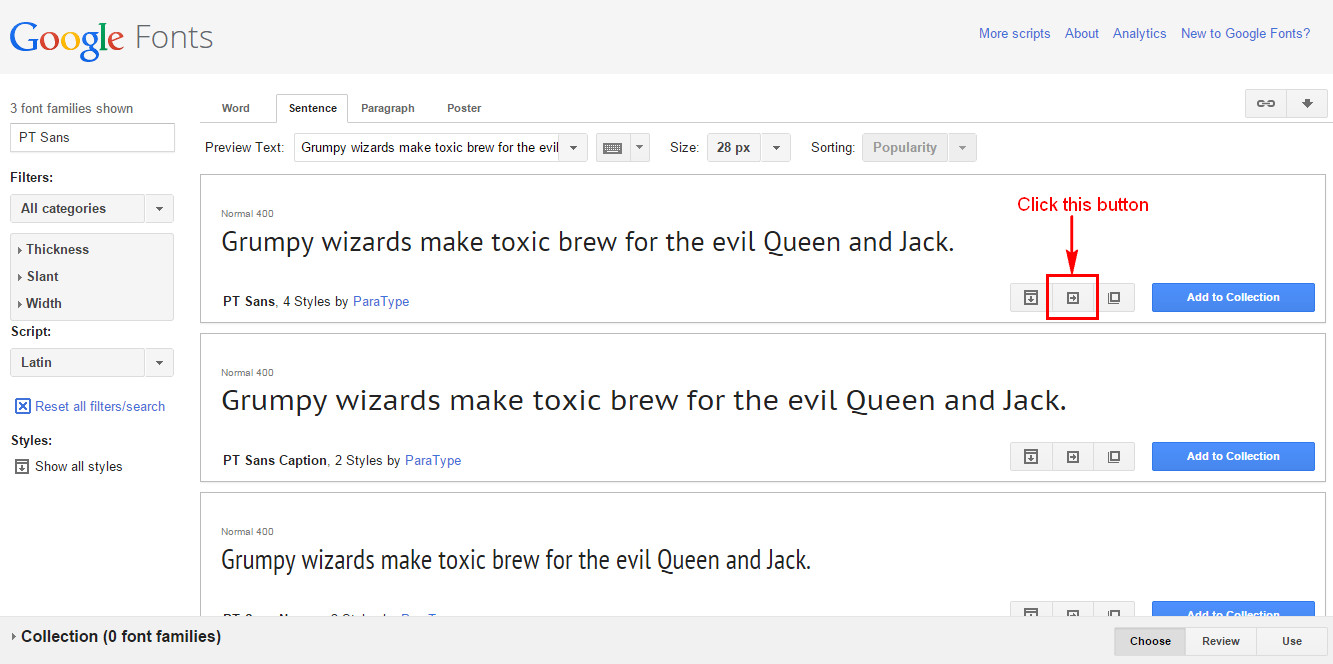The image size is (1333, 664).
Task: Click the Preview Text input field
Action: point(427,148)
